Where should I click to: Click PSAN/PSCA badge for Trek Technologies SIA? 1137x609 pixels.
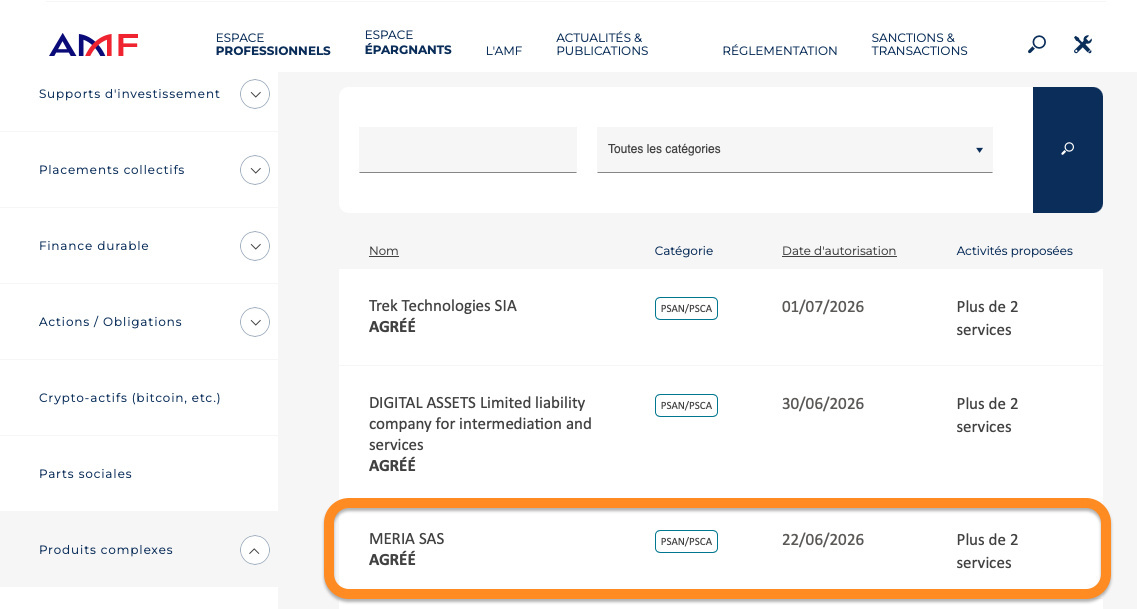(x=686, y=308)
